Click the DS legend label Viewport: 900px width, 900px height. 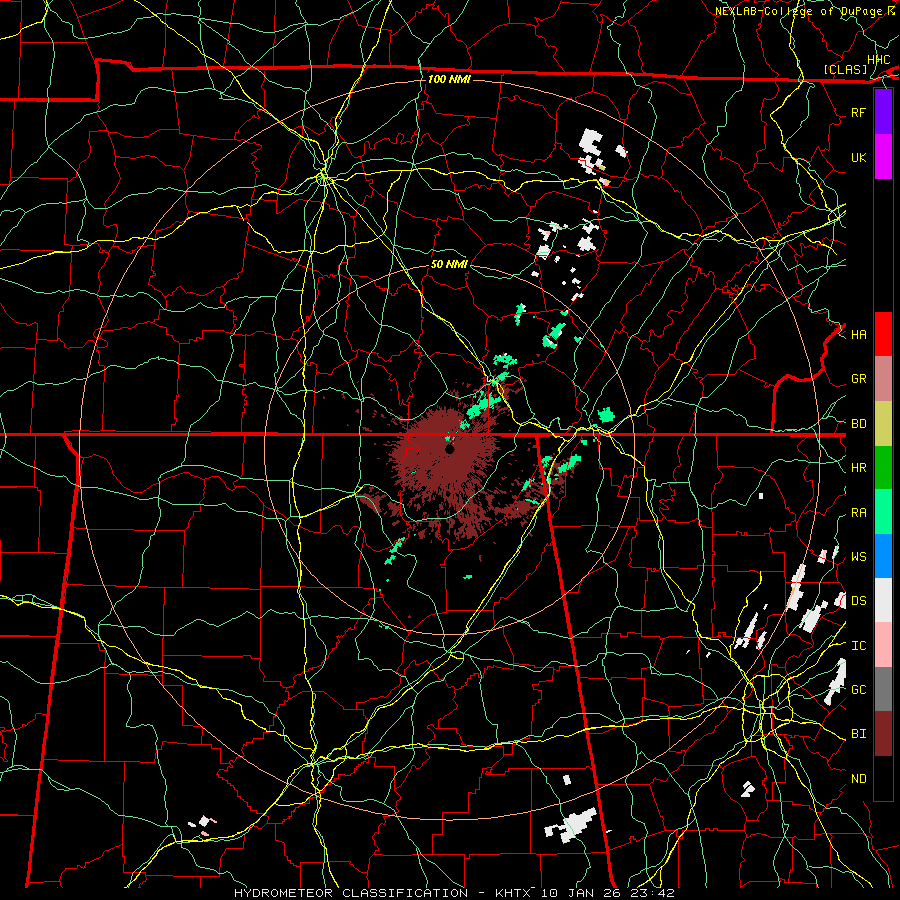[x=858, y=600]
